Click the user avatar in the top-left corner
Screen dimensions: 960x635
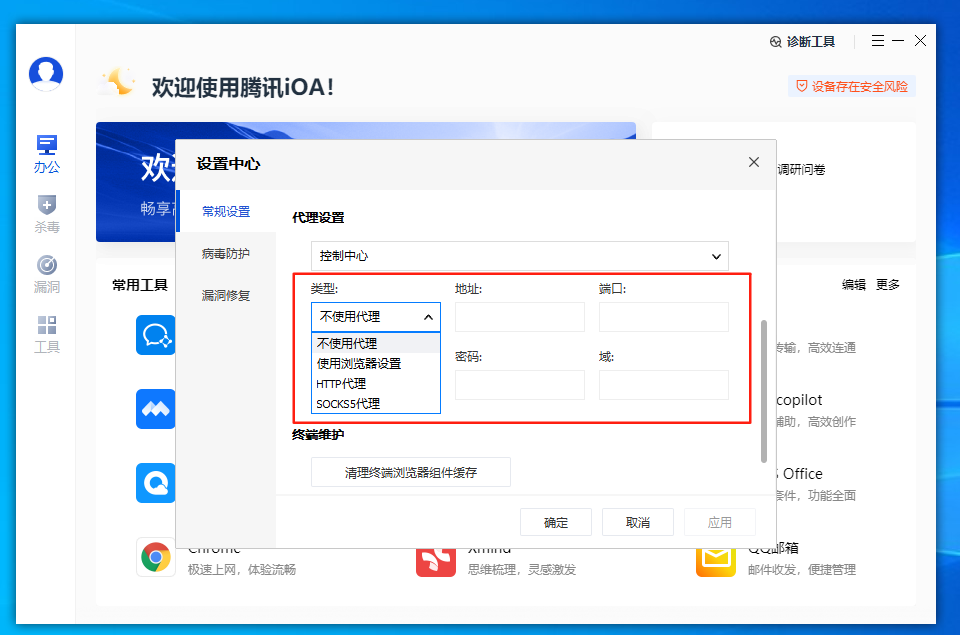click(45, 74)
